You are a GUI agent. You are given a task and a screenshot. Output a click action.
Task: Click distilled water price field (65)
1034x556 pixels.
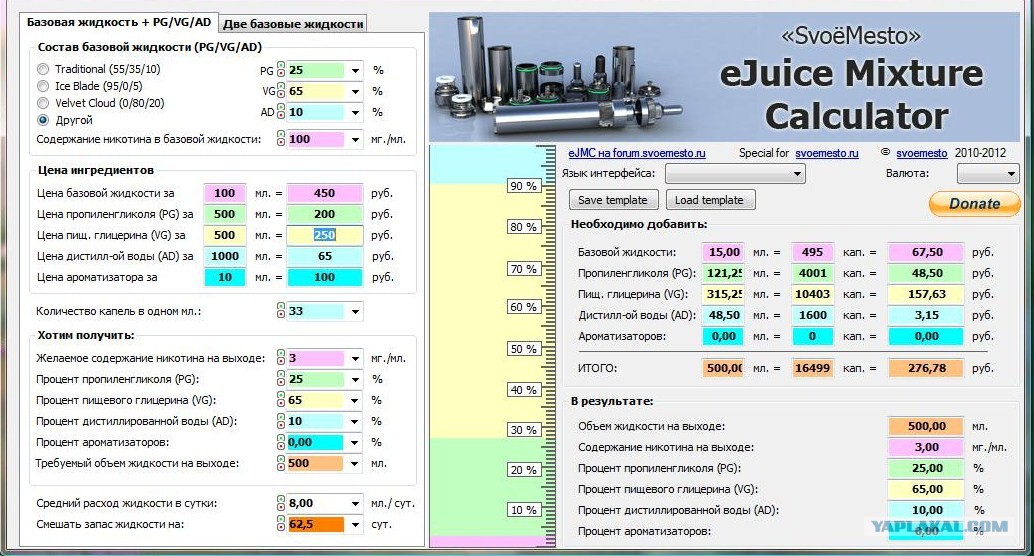tap(324, 257)
